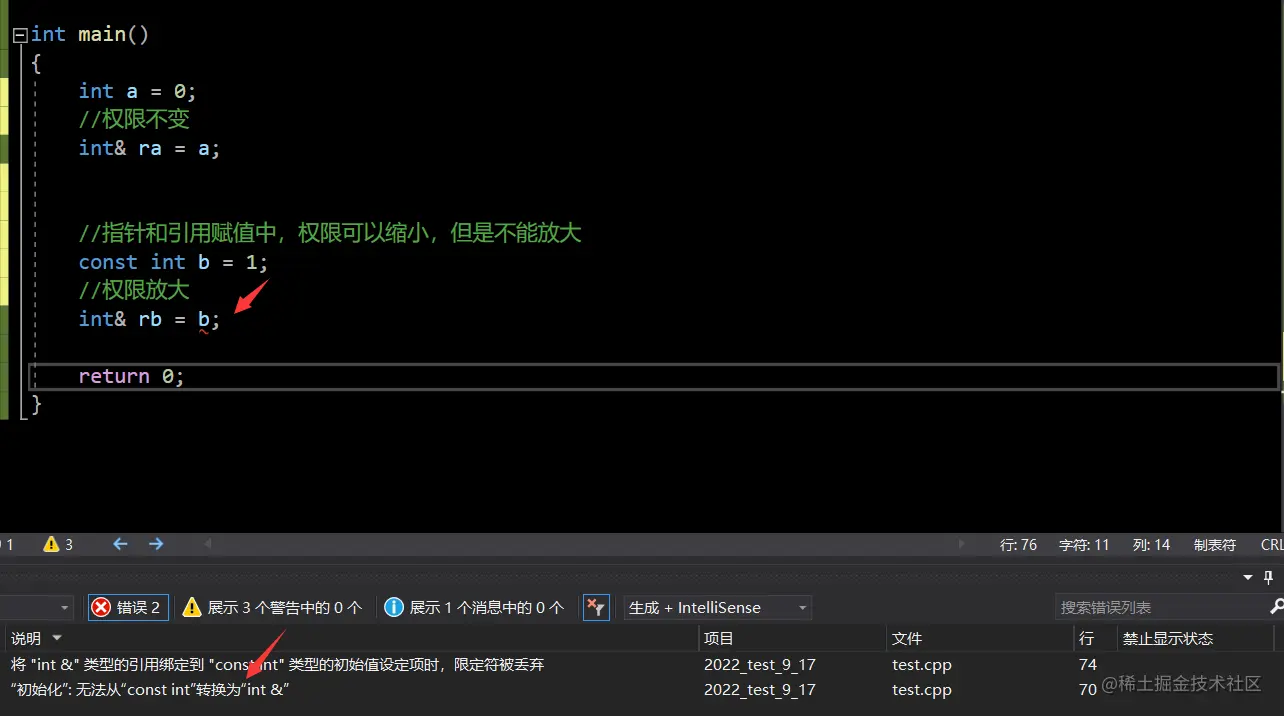
Task: Toggle the messages filter showing 0 of 1
Action: pyautogui.click(x=475, y=607)
